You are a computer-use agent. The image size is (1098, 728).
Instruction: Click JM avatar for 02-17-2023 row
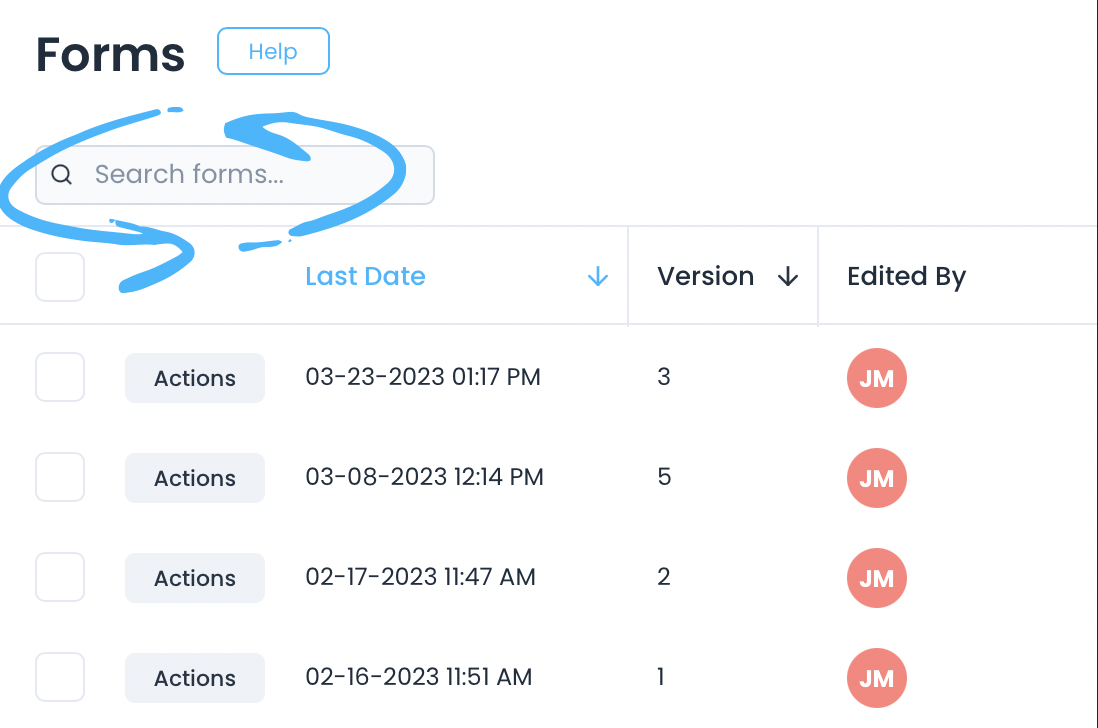pos(876,578)
